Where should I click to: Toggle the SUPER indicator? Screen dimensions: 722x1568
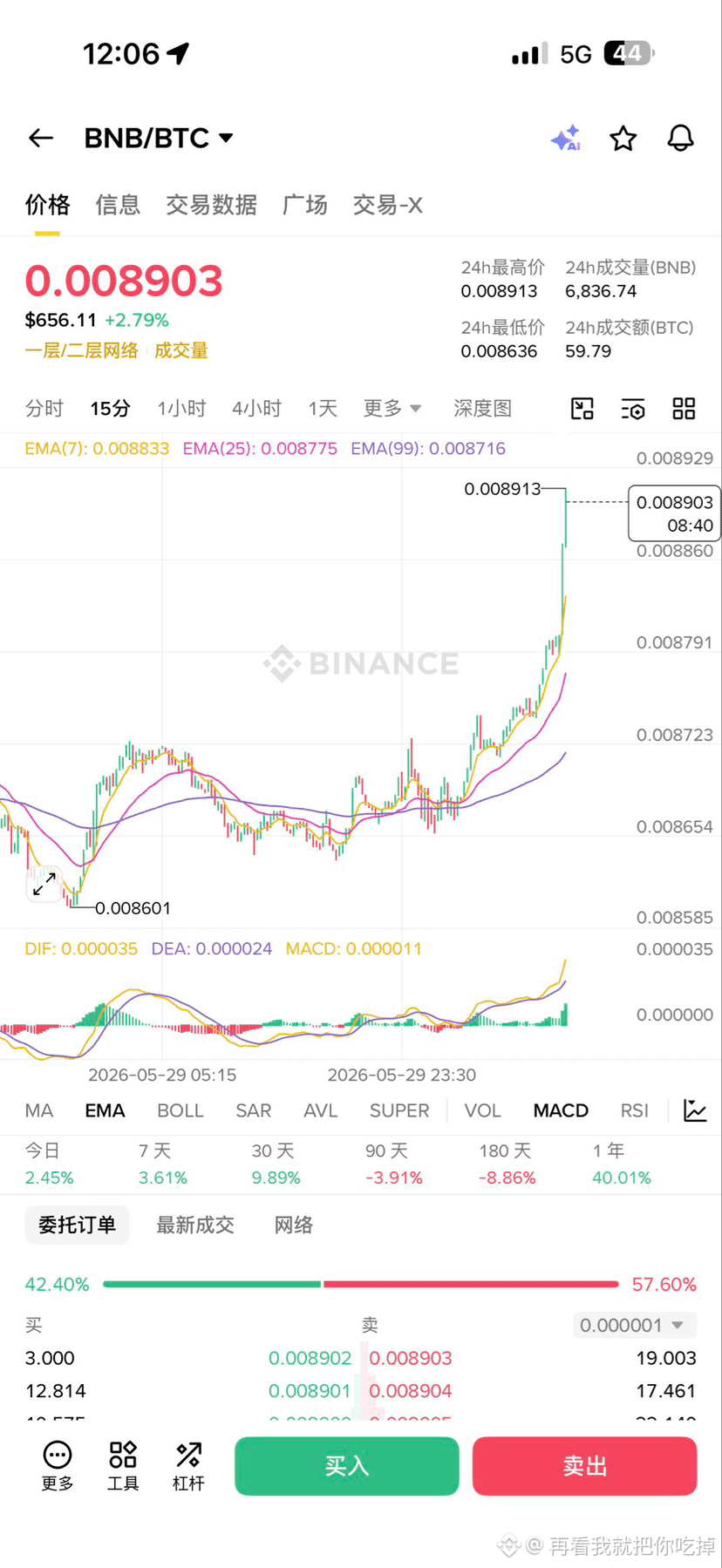click(399, 1110)
